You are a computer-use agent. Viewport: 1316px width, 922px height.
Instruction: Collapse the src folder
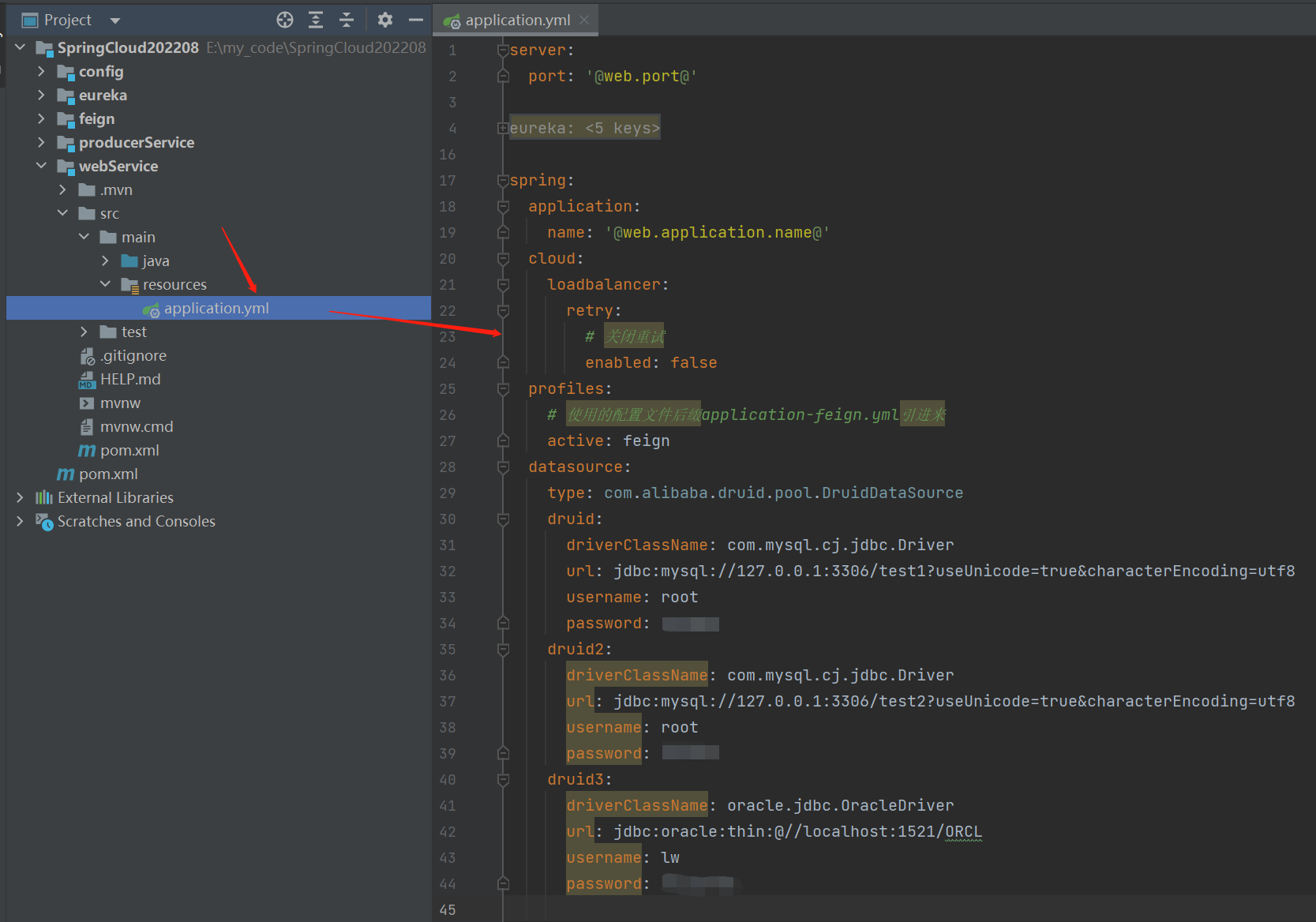pos(63,213)
